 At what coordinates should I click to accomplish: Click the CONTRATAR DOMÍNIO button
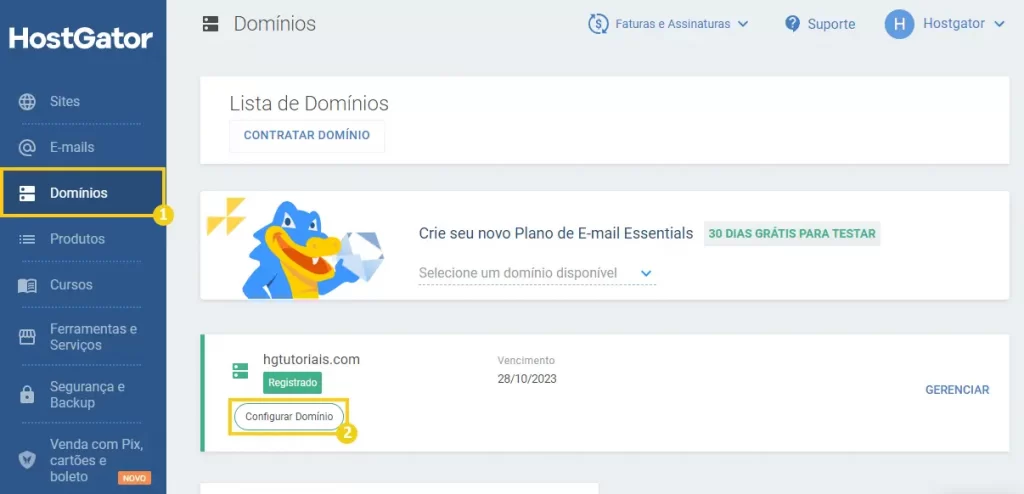307,136
